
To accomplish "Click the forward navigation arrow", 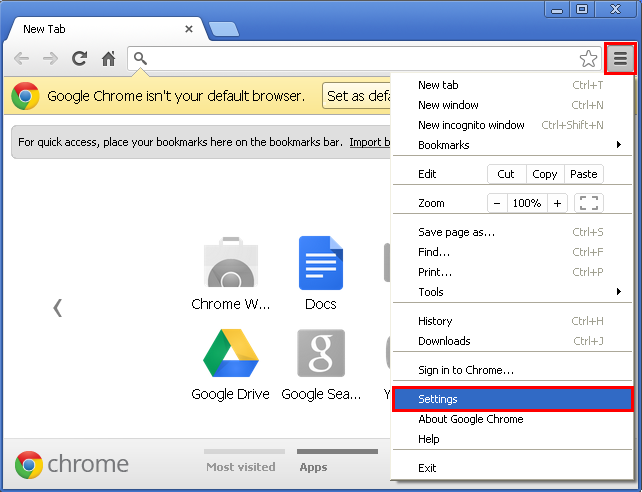I will [50, 59].
